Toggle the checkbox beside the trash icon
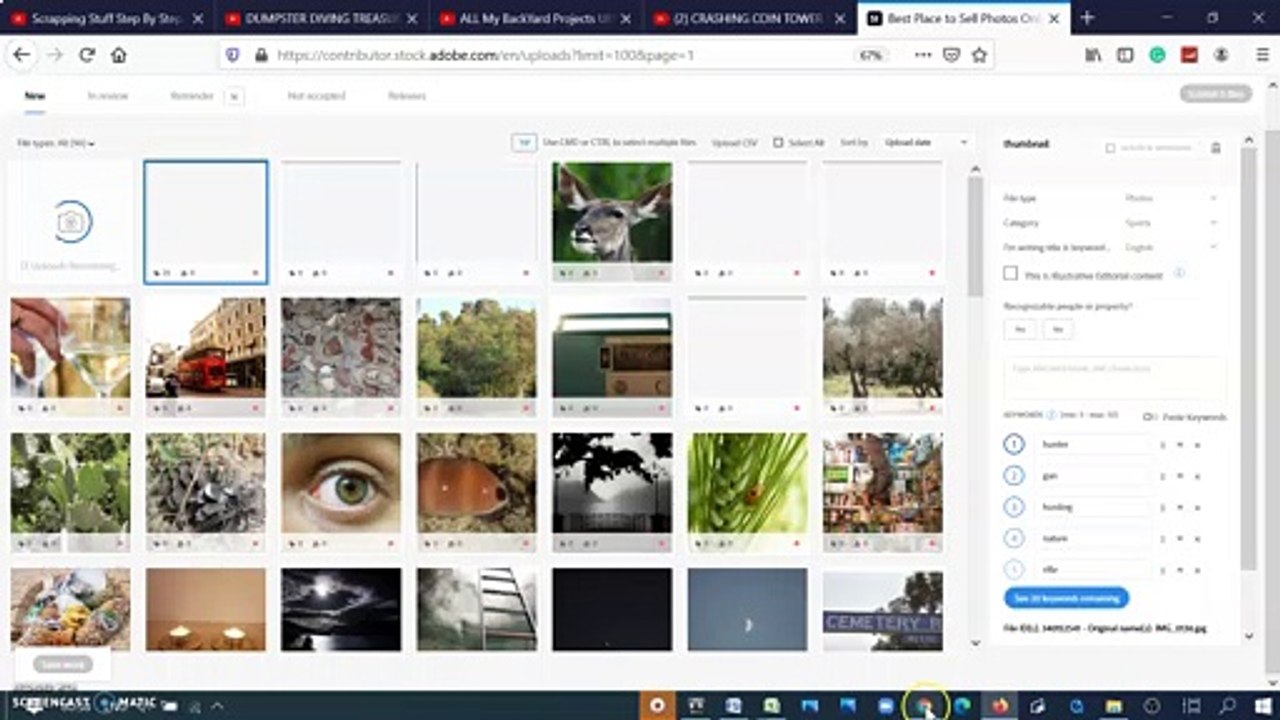 1110,148
